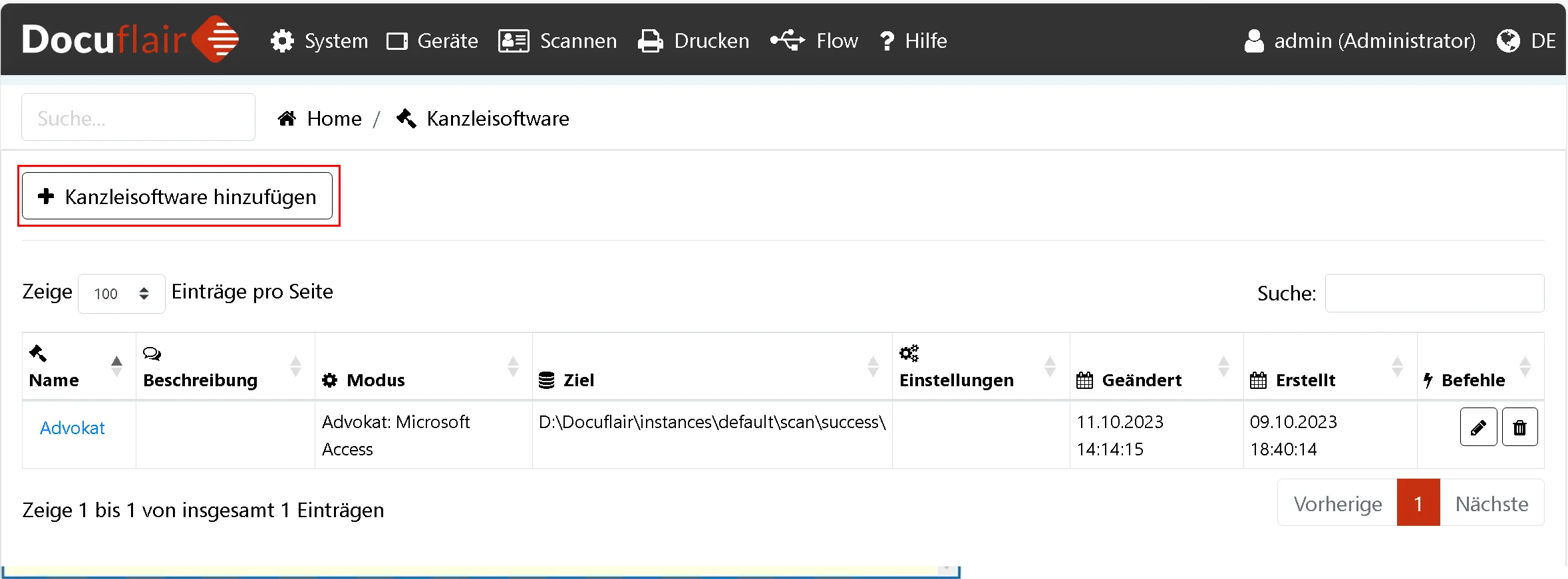Open the Scannen menu

557,41
